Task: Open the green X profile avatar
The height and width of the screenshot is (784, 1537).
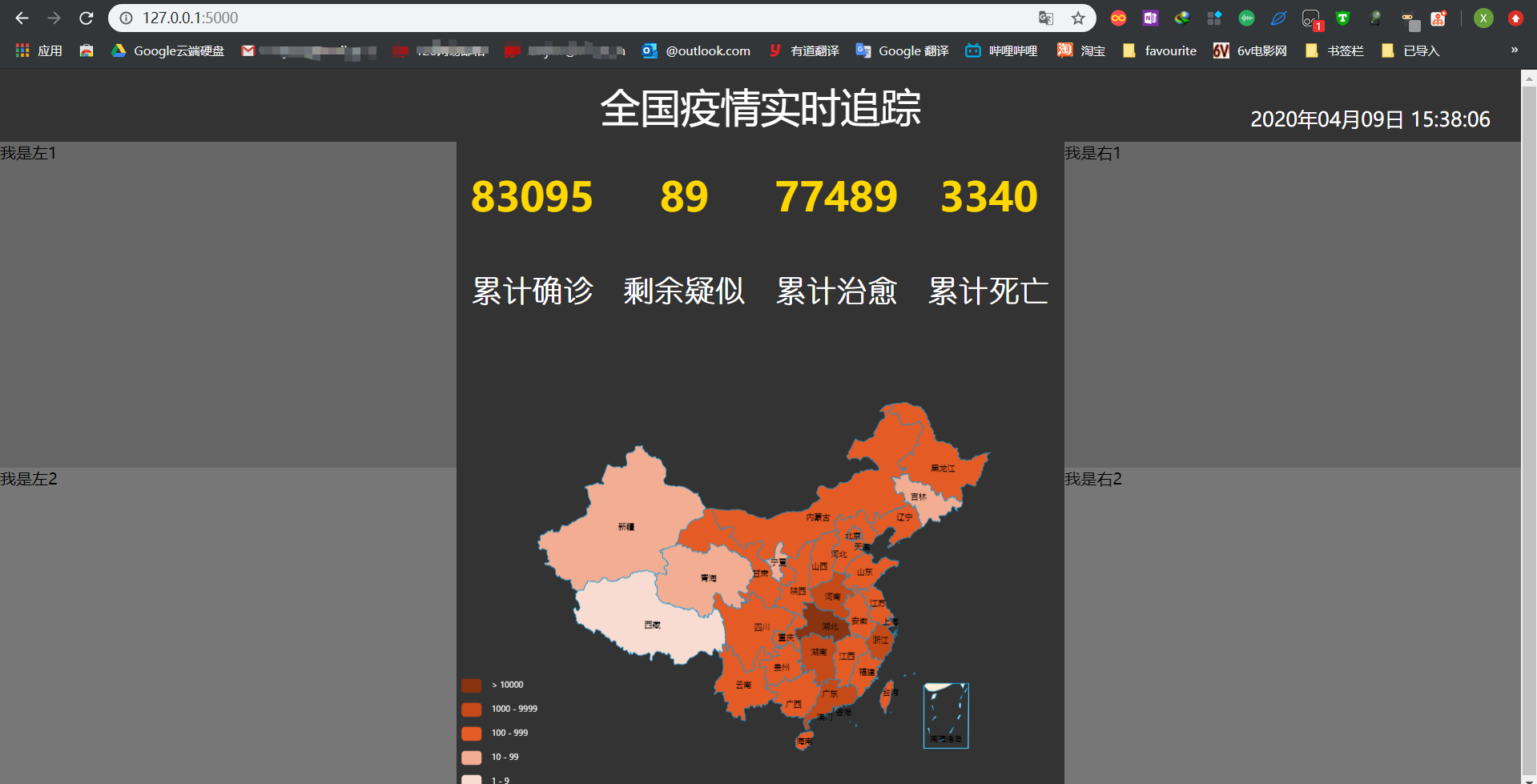Action: (1483, 18)
